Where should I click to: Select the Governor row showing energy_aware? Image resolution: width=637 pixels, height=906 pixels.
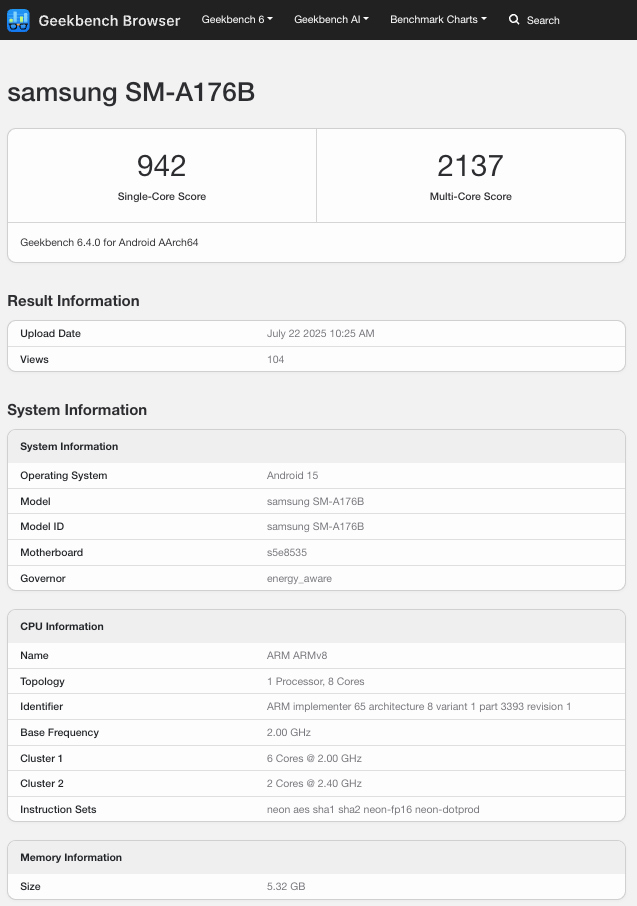316,578
